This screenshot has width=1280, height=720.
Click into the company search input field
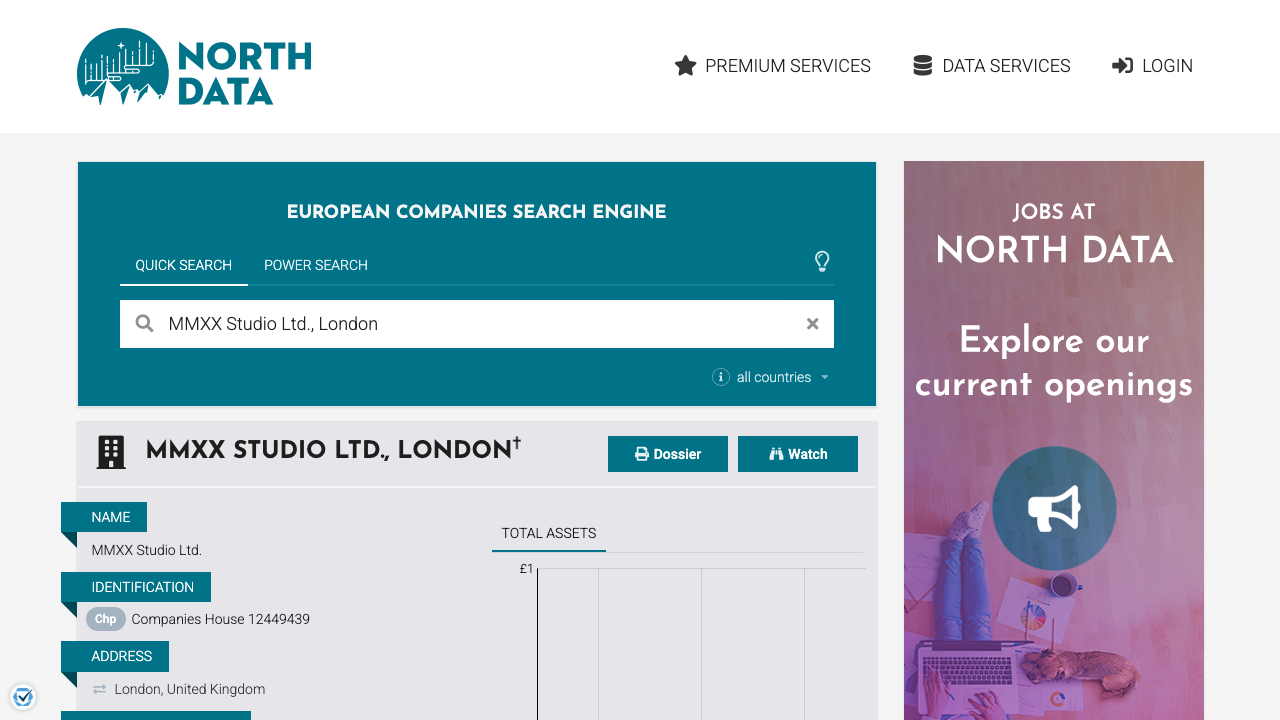(480, 324)
